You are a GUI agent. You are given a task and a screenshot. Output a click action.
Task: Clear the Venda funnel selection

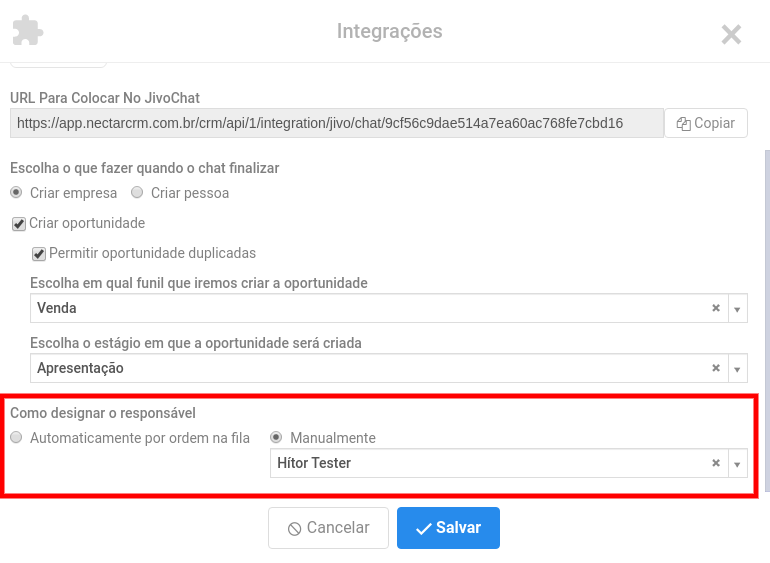[x=716, y=308]
